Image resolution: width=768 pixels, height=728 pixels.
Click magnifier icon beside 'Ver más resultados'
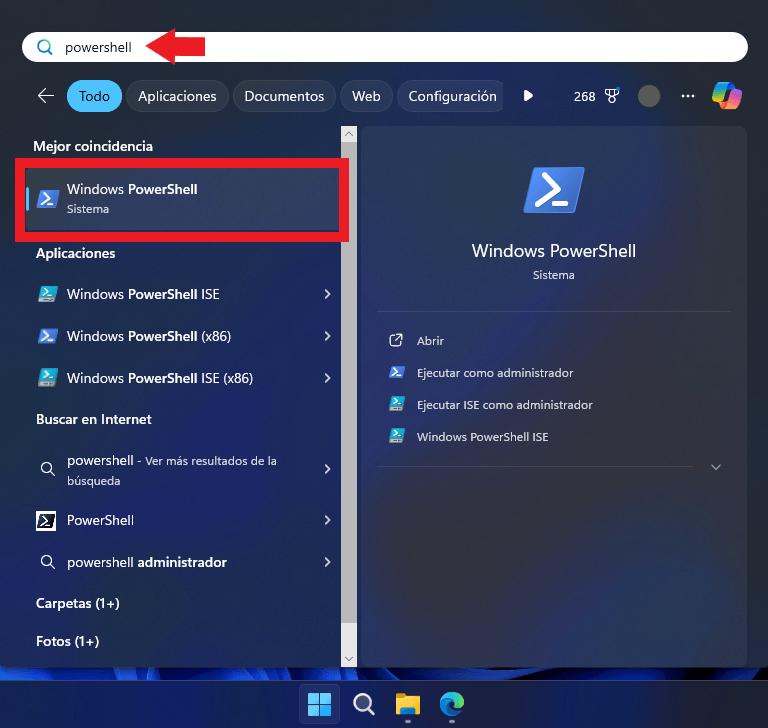[48, 469]
